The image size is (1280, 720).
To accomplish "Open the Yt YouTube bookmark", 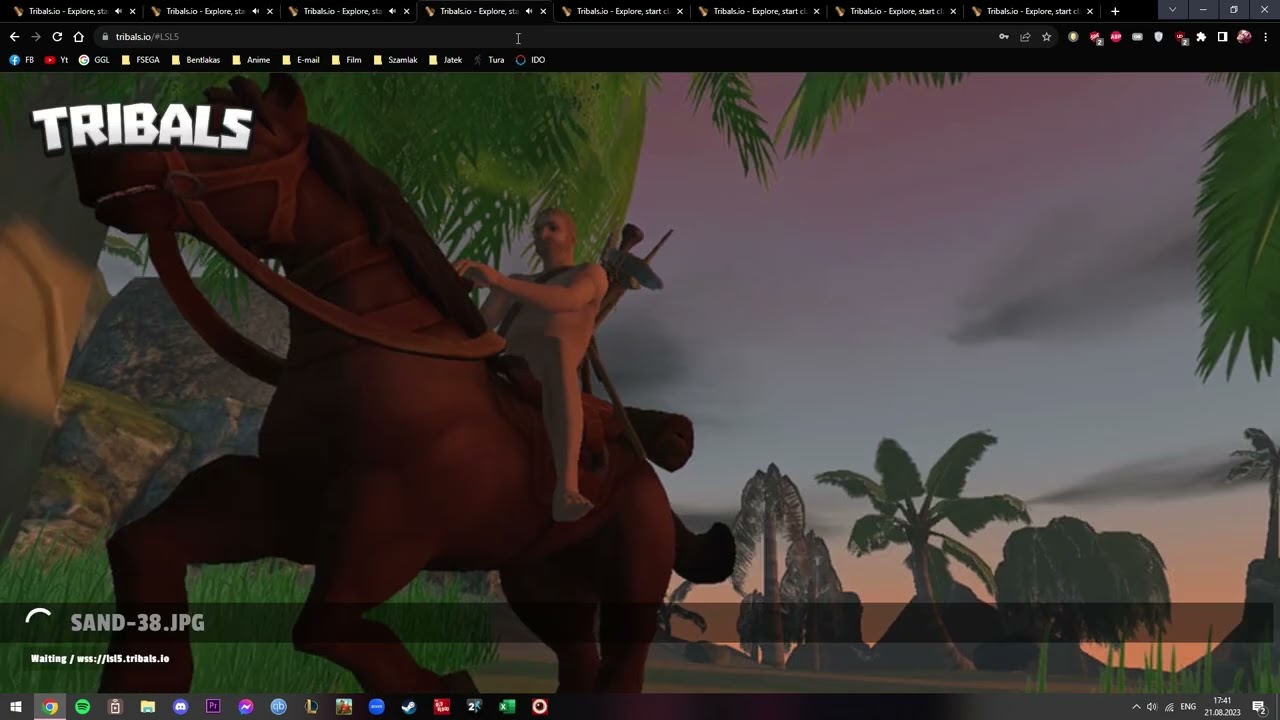I will [57, 60].
